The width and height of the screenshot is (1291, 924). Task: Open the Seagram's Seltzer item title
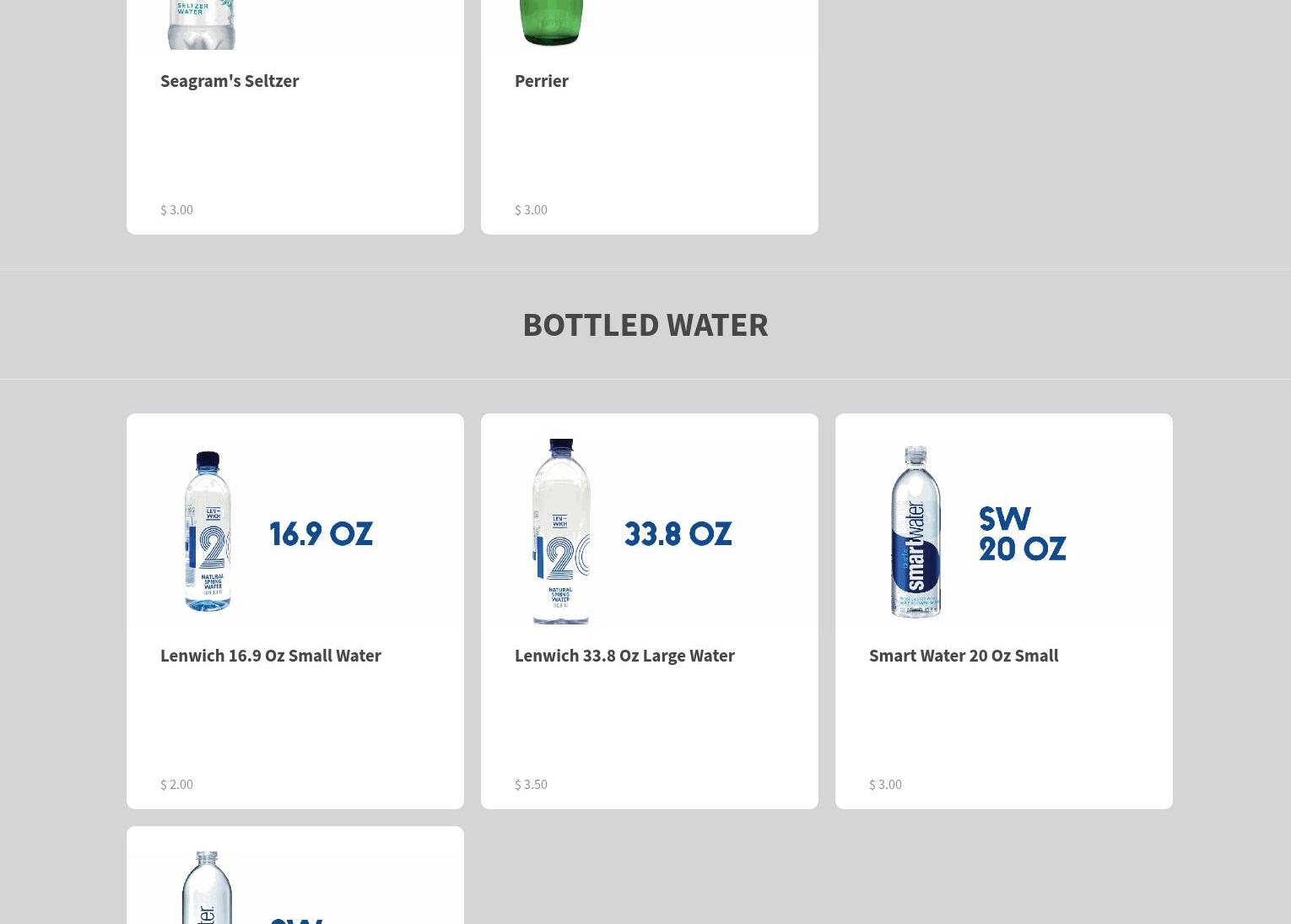[230, 80]
